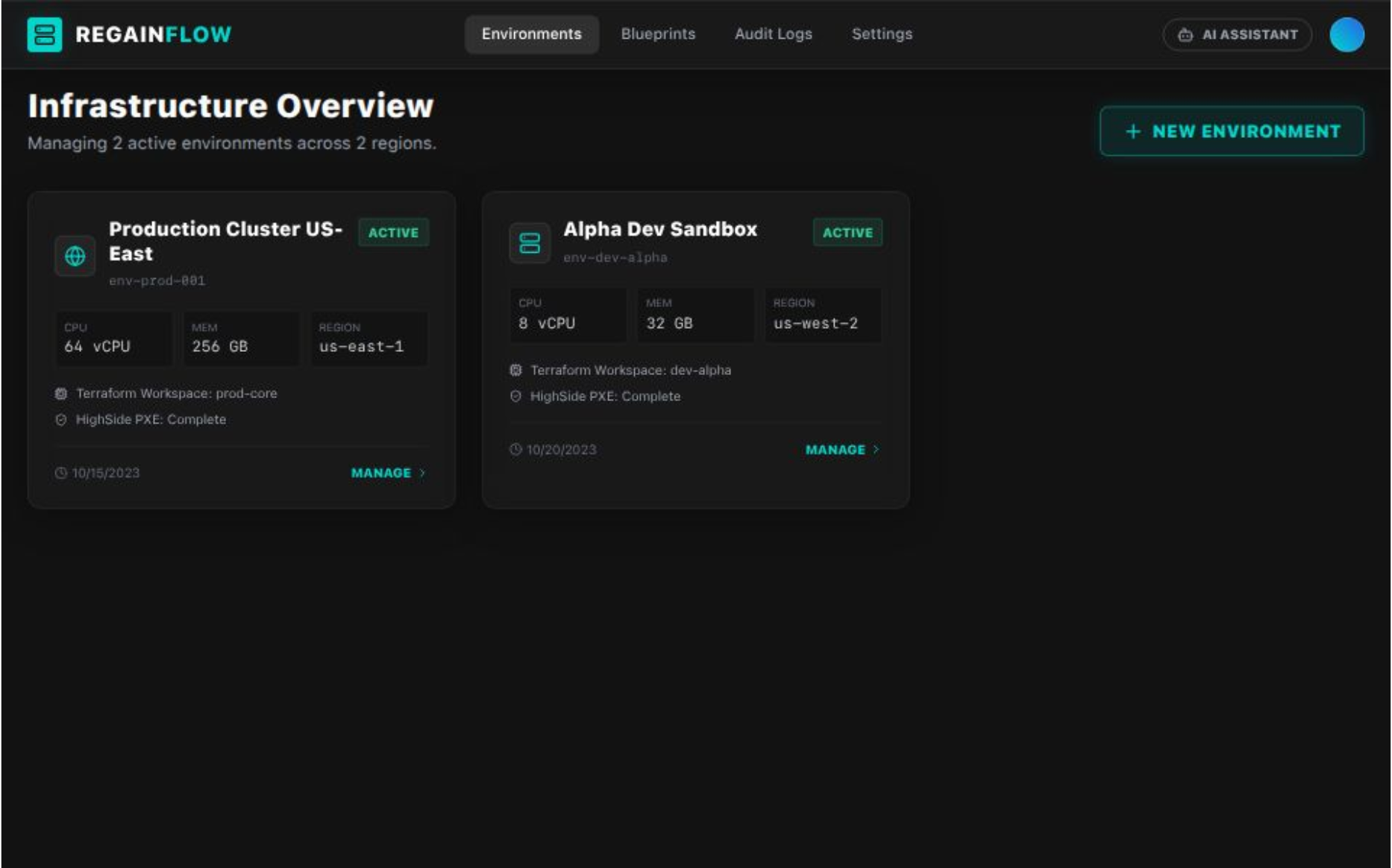Click the robot icon in AI Assistant button
Image resolution: width=1392 pixels, height=868 pixels.
[x=1185, y=34]
